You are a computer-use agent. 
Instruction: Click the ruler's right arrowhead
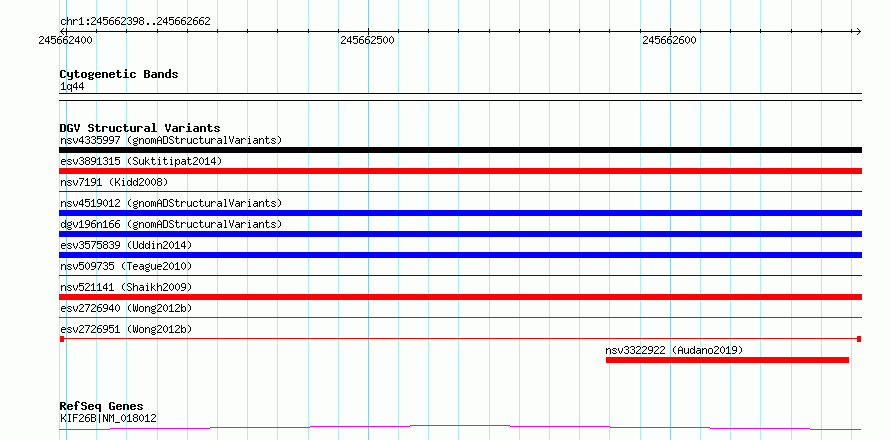coord(858,31)
